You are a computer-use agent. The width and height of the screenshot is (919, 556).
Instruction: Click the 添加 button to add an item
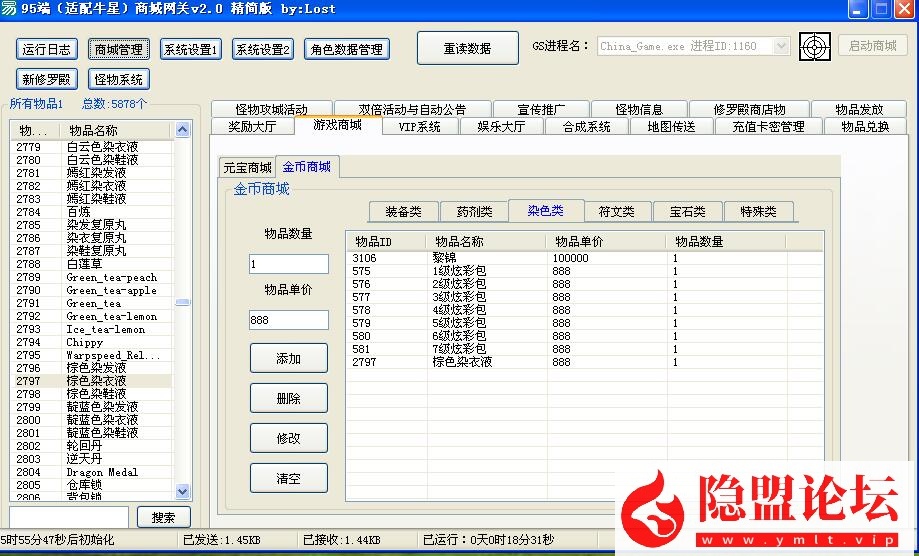(288, 359)
